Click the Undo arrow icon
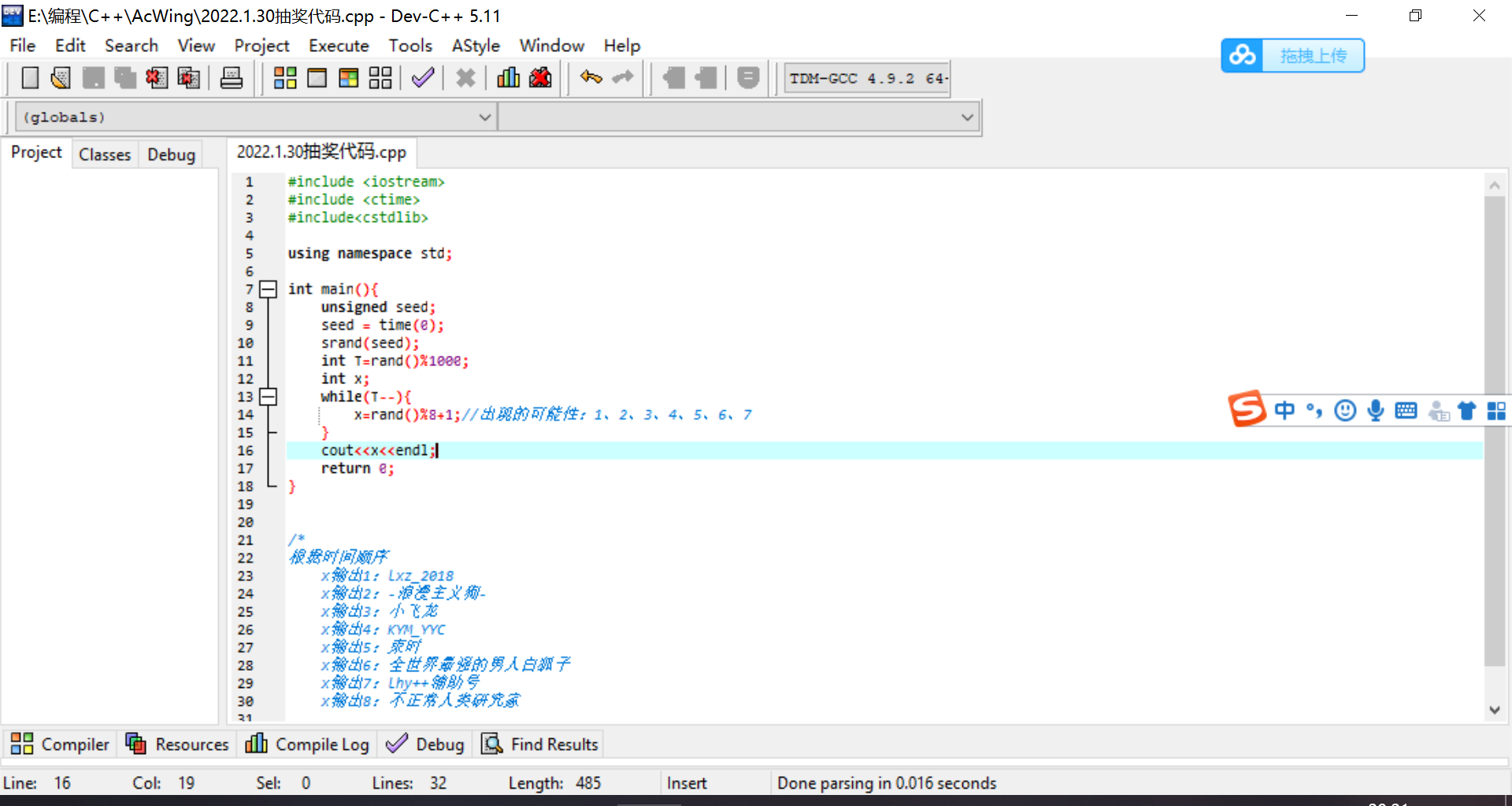1512x806 pixels. [591, 77]
